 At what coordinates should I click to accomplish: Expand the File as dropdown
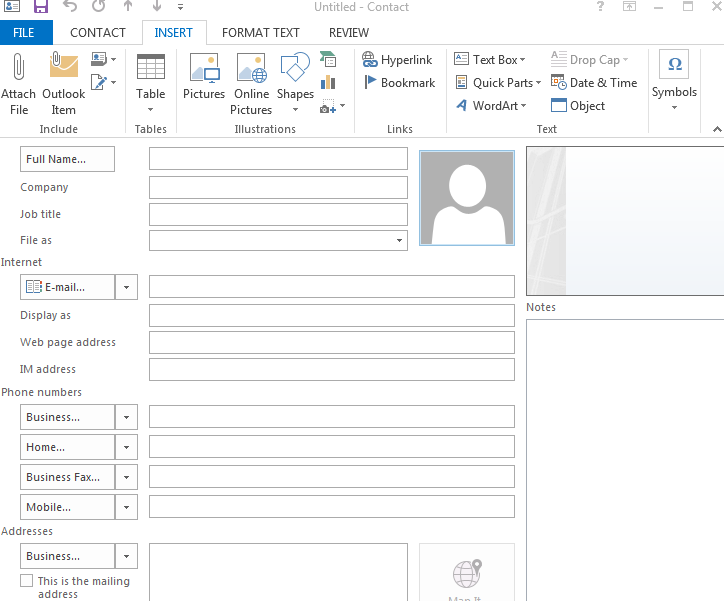point(399,241)
